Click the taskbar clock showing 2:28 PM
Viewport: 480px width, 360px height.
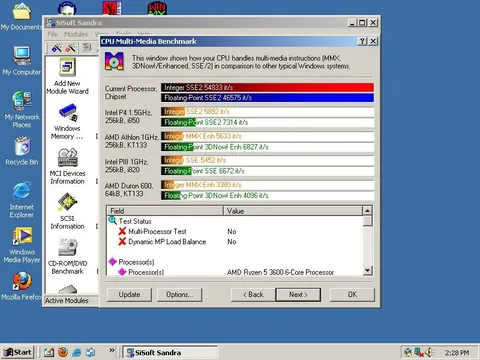click(x=457, y=353)
